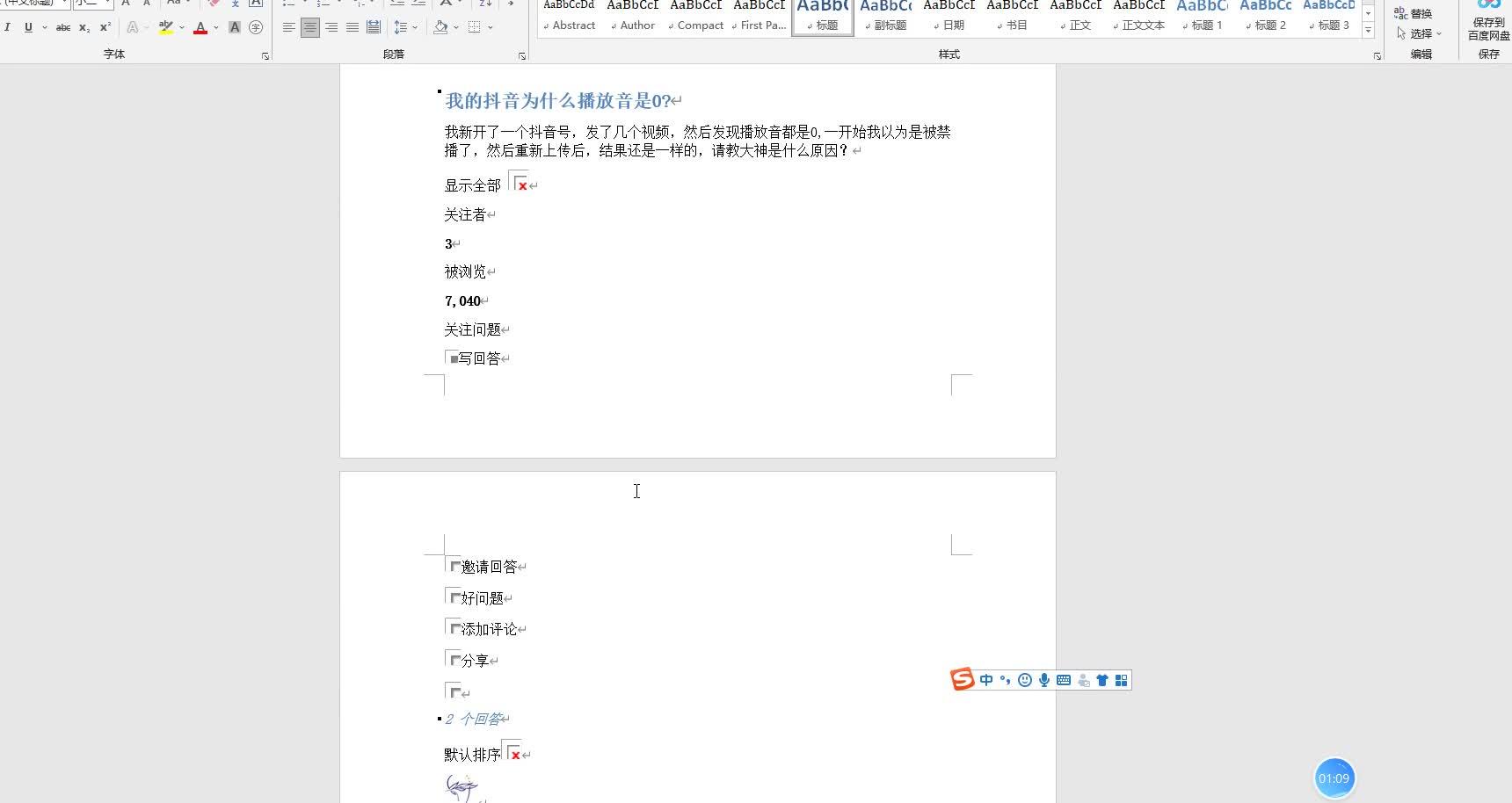Open the underline style dropdown arrow
The width and height of the screenshot is (1512, 803).
(x=44, y=27)
